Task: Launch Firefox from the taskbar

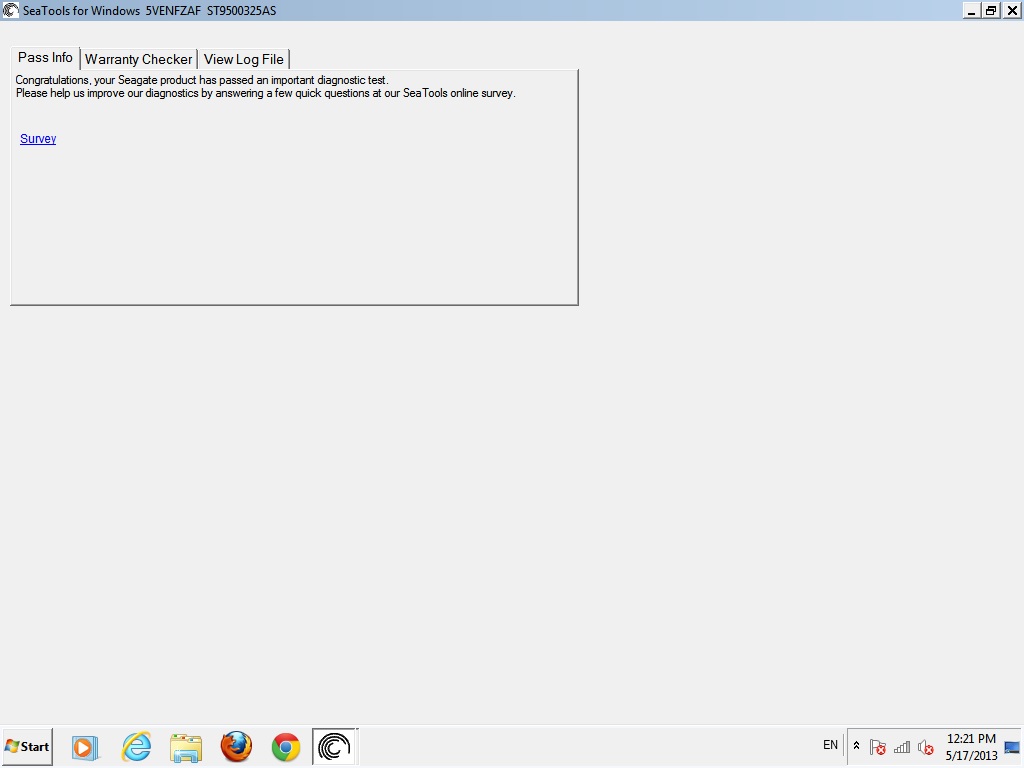Action: click(x=236, y=746)
